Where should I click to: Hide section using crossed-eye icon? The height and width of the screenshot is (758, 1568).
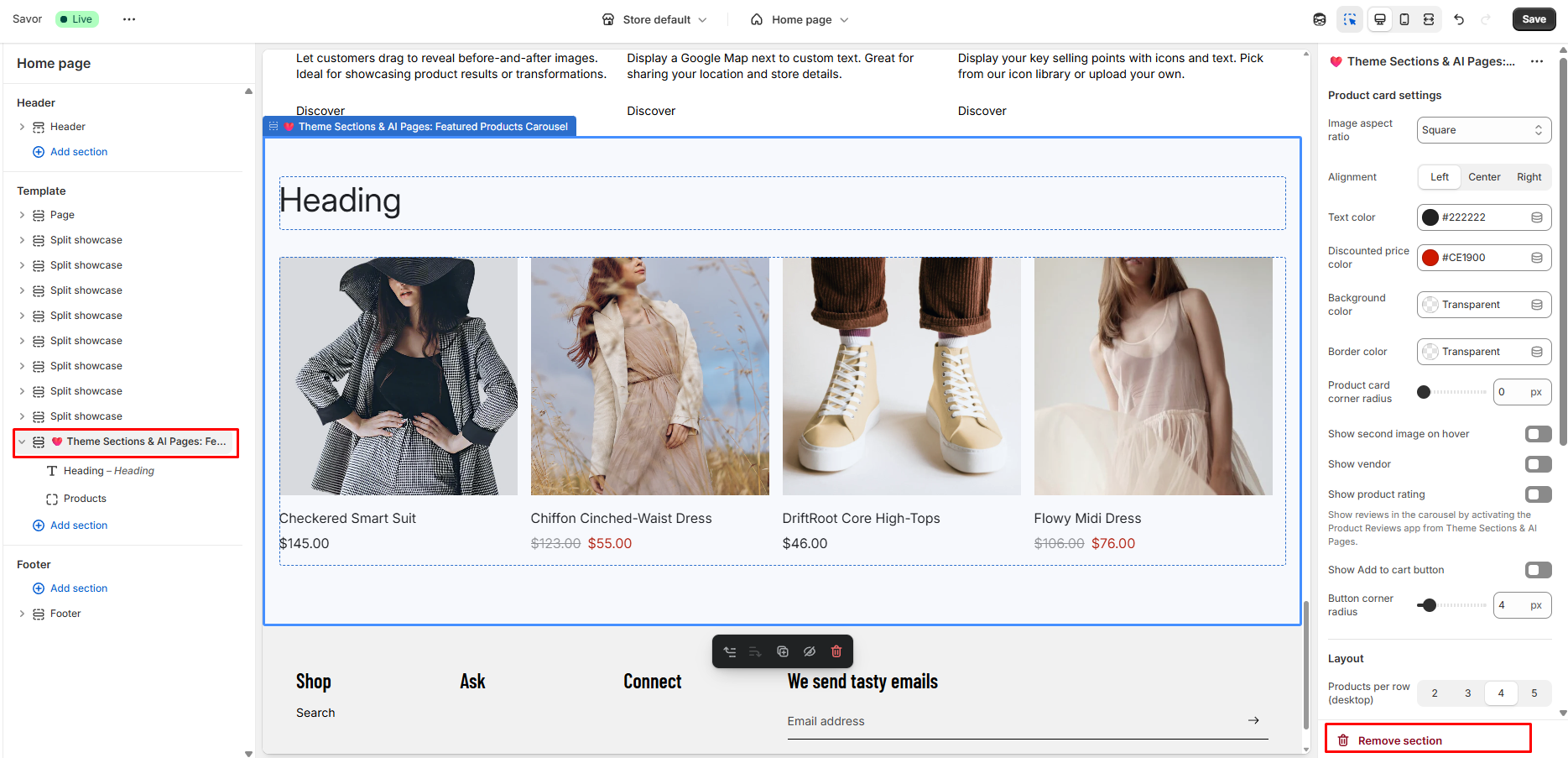810,651
